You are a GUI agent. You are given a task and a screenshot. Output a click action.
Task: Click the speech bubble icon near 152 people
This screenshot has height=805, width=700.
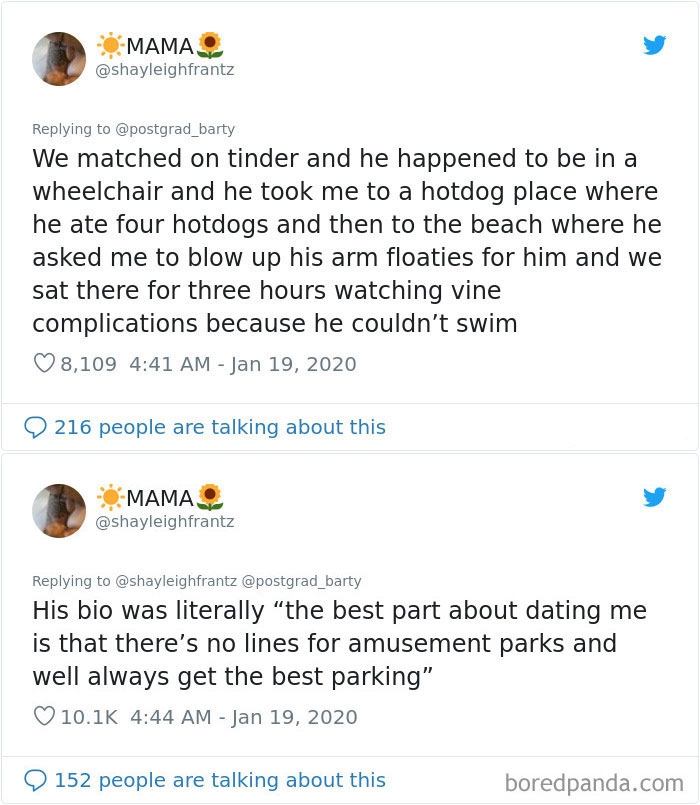pos(35,780)
